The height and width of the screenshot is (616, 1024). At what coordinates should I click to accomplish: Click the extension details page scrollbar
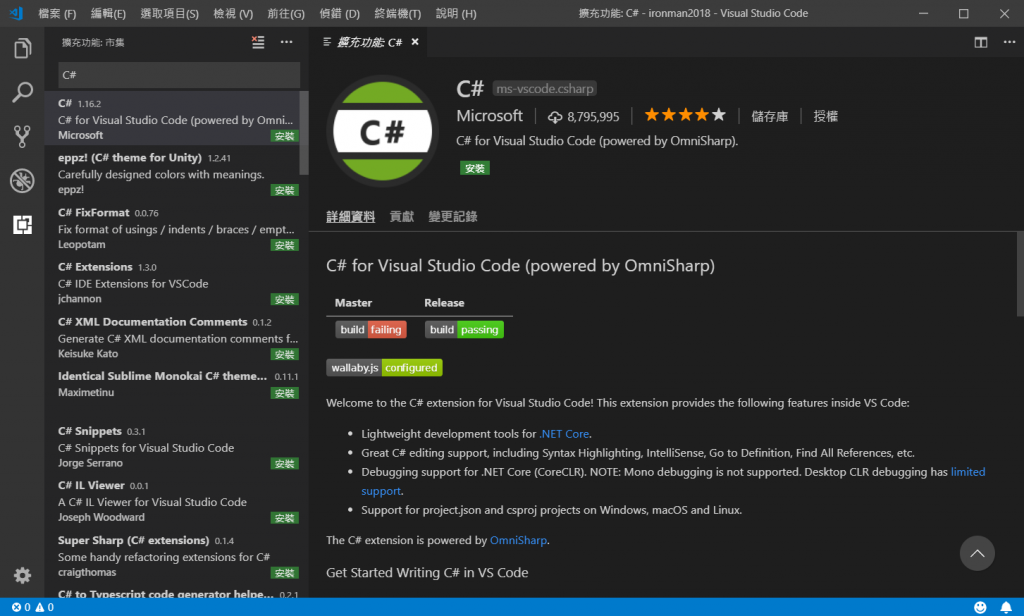(x=1020, y=274)
